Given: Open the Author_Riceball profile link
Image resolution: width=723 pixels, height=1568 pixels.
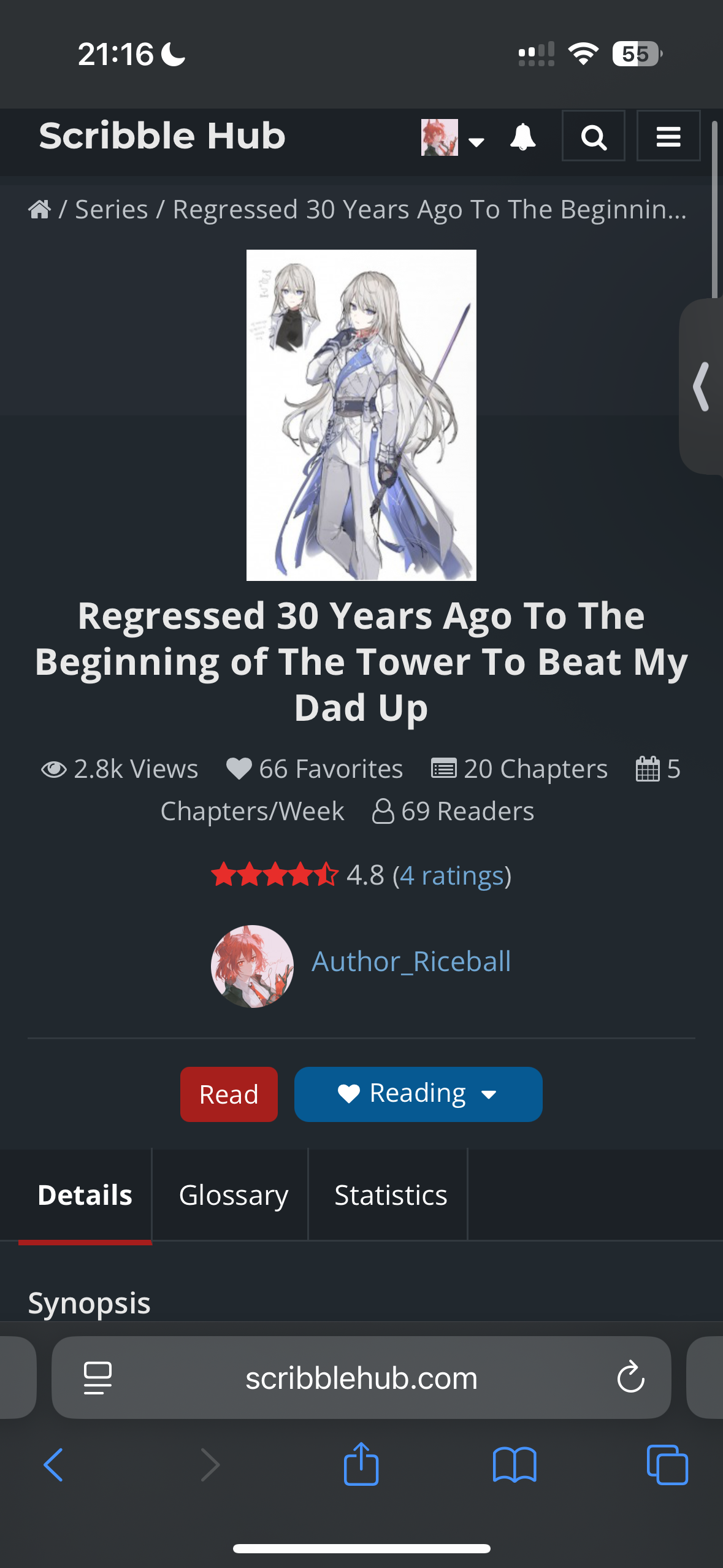Looking at the screenshot, I should 411,961.
